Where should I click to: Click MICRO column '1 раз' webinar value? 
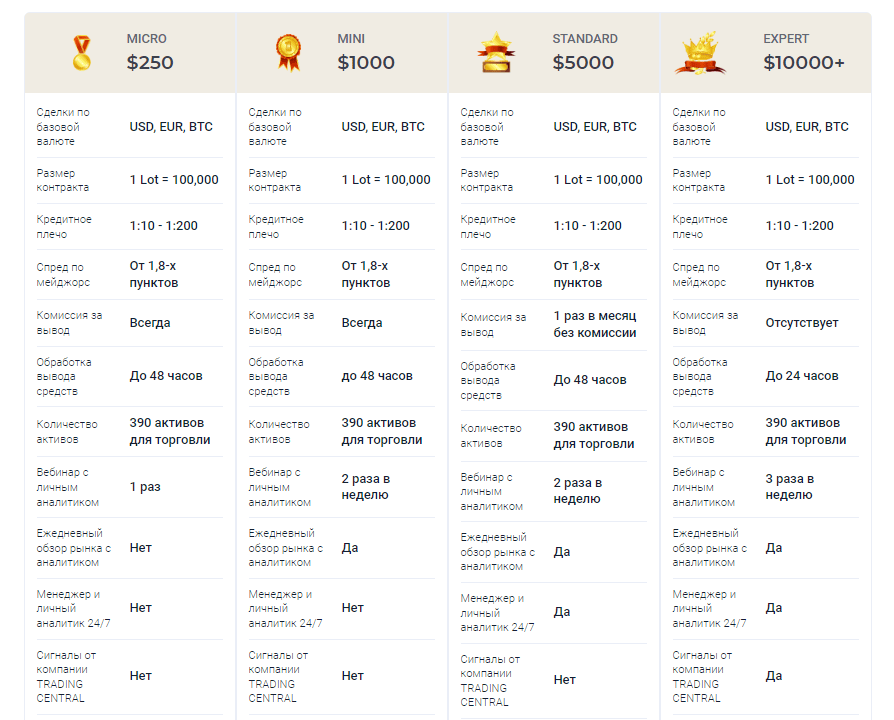pyautogui.click(x=145, y=487)
